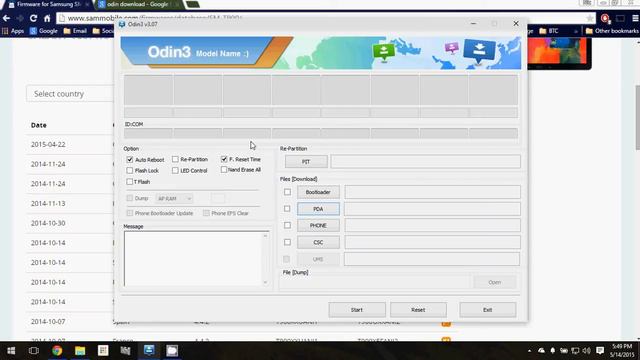Tick the checkbox beside PDA
Viewport: 640px width, 360px height.
click(287, 209)
